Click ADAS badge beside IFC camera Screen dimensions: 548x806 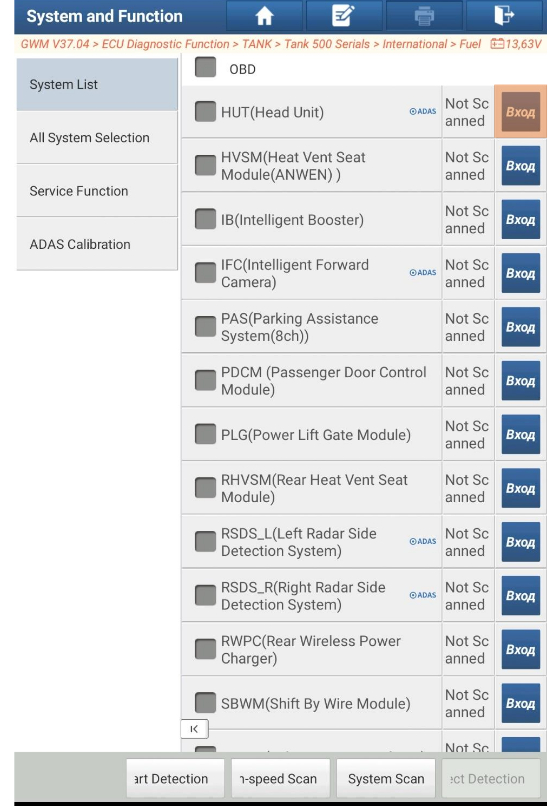click(423, 273)
